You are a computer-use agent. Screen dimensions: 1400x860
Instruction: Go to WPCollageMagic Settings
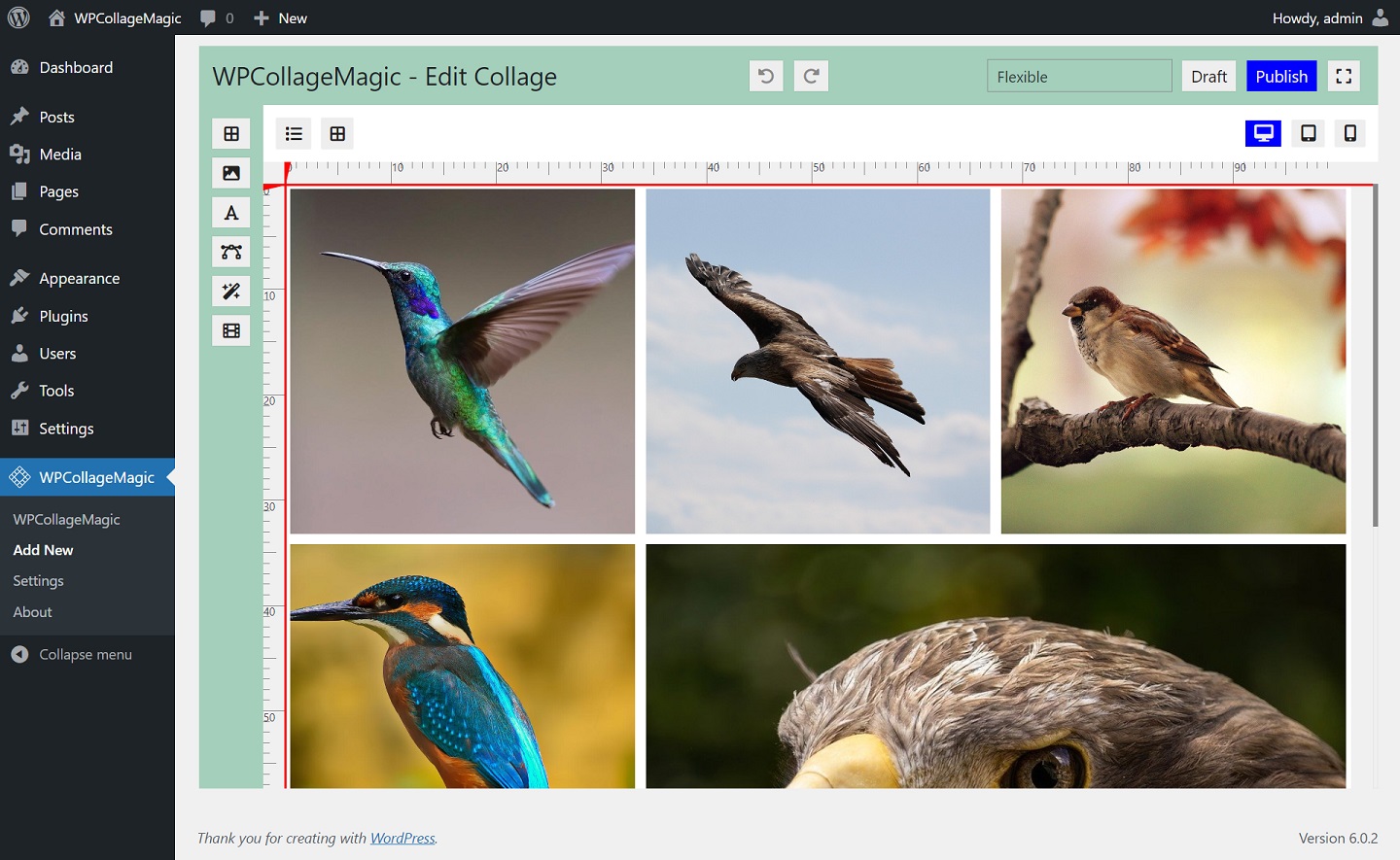37,580
